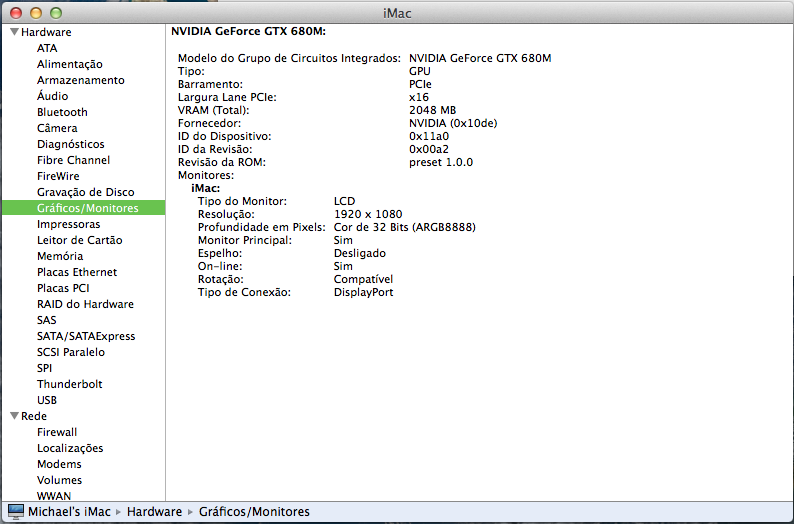Open SAS in the sidebar
794x524 pixels.
click(47, 320)
